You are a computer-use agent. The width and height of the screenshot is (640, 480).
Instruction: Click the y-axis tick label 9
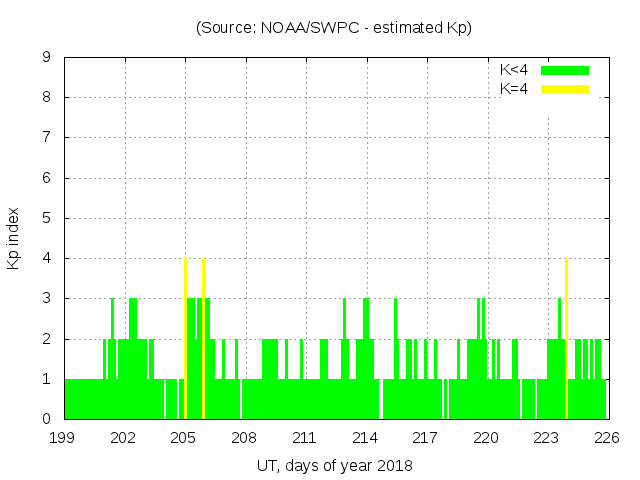[x=46, y=57]
